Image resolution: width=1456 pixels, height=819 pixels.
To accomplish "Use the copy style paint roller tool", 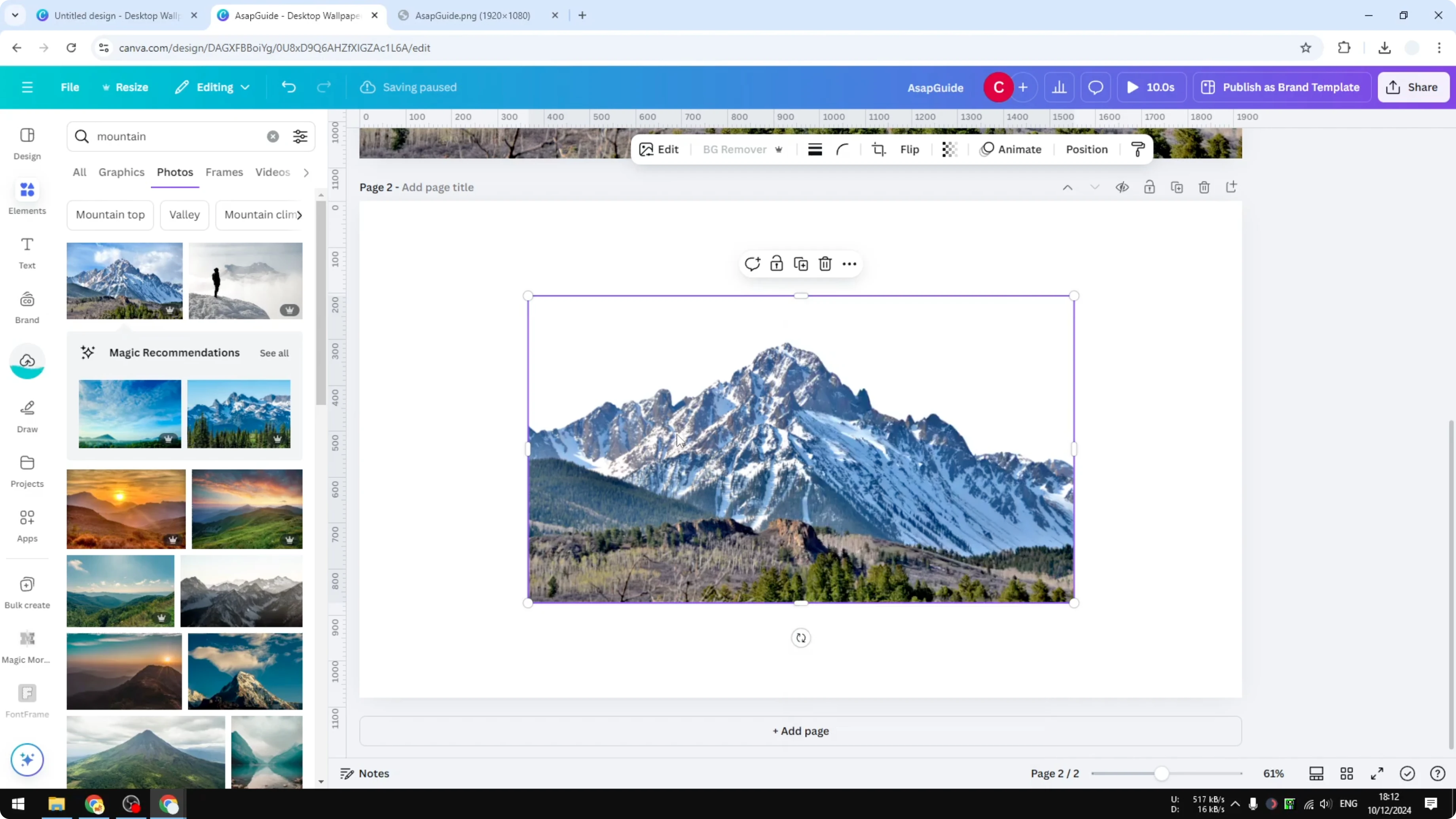I will [1138, 149].
